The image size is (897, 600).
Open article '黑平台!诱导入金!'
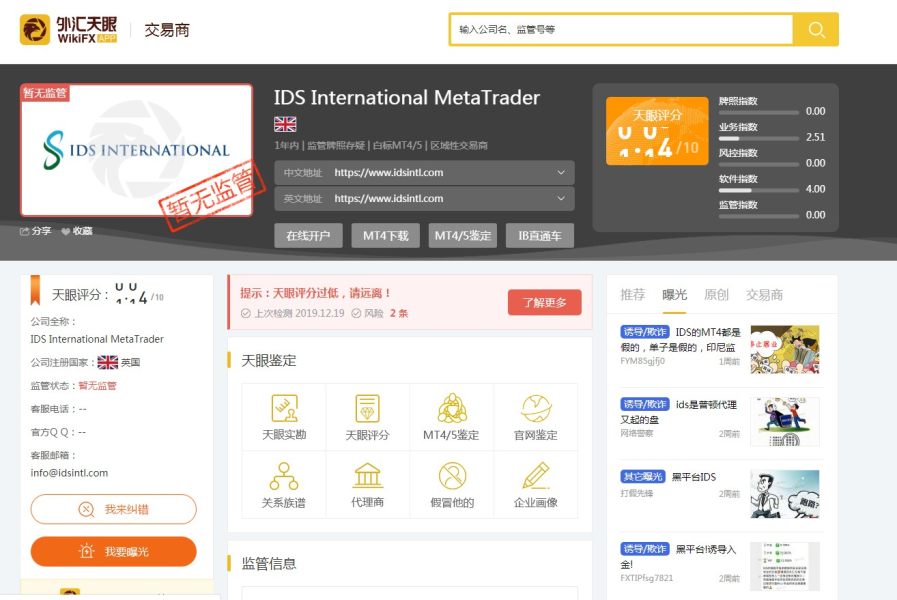click(x=678, y=557)
